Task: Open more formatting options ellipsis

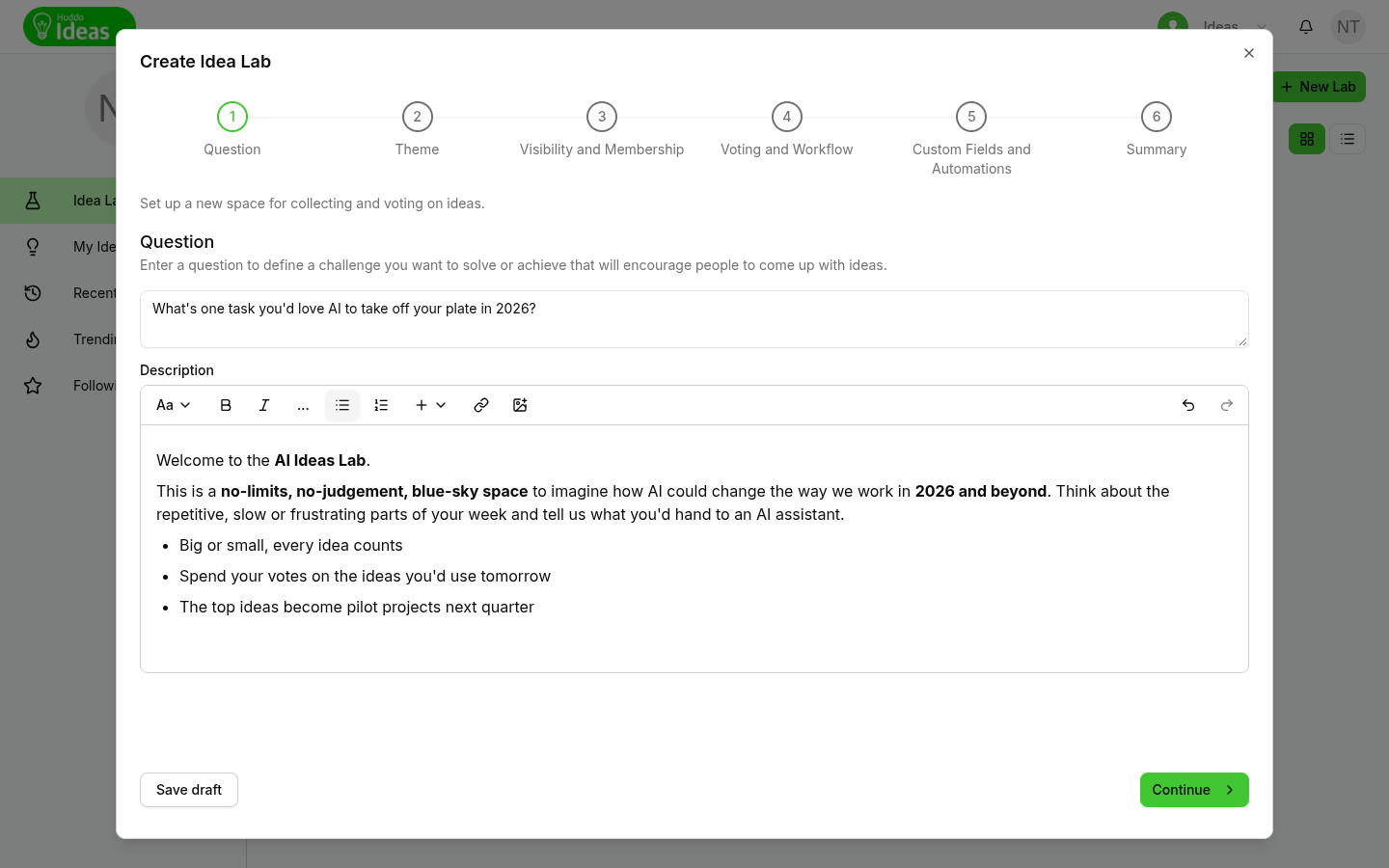Action: click(303, 405)
